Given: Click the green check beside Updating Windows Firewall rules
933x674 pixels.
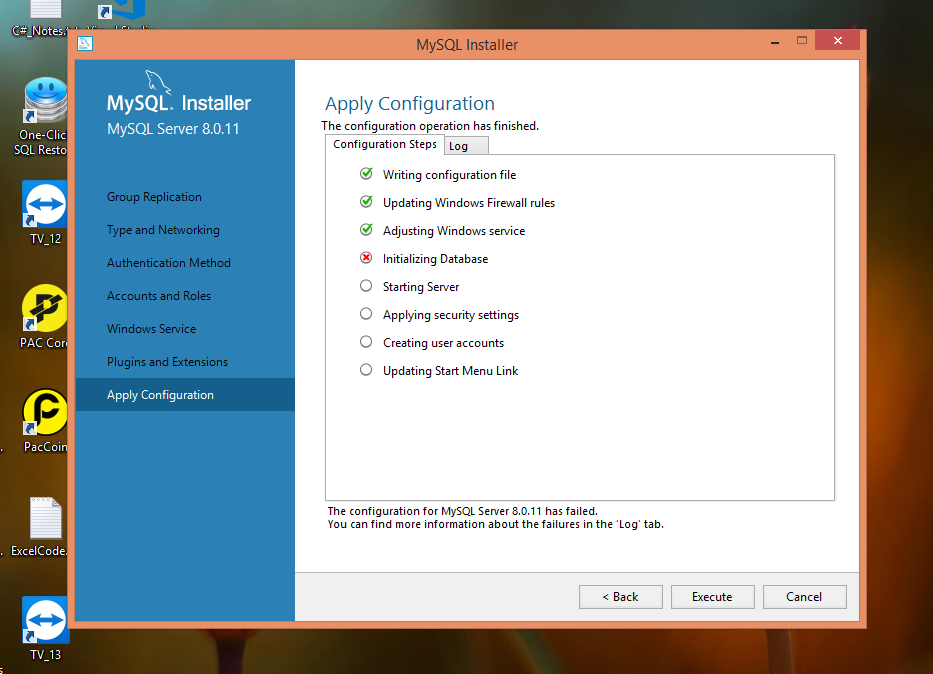Looking at the screenshot, I should tap(366, 201).
